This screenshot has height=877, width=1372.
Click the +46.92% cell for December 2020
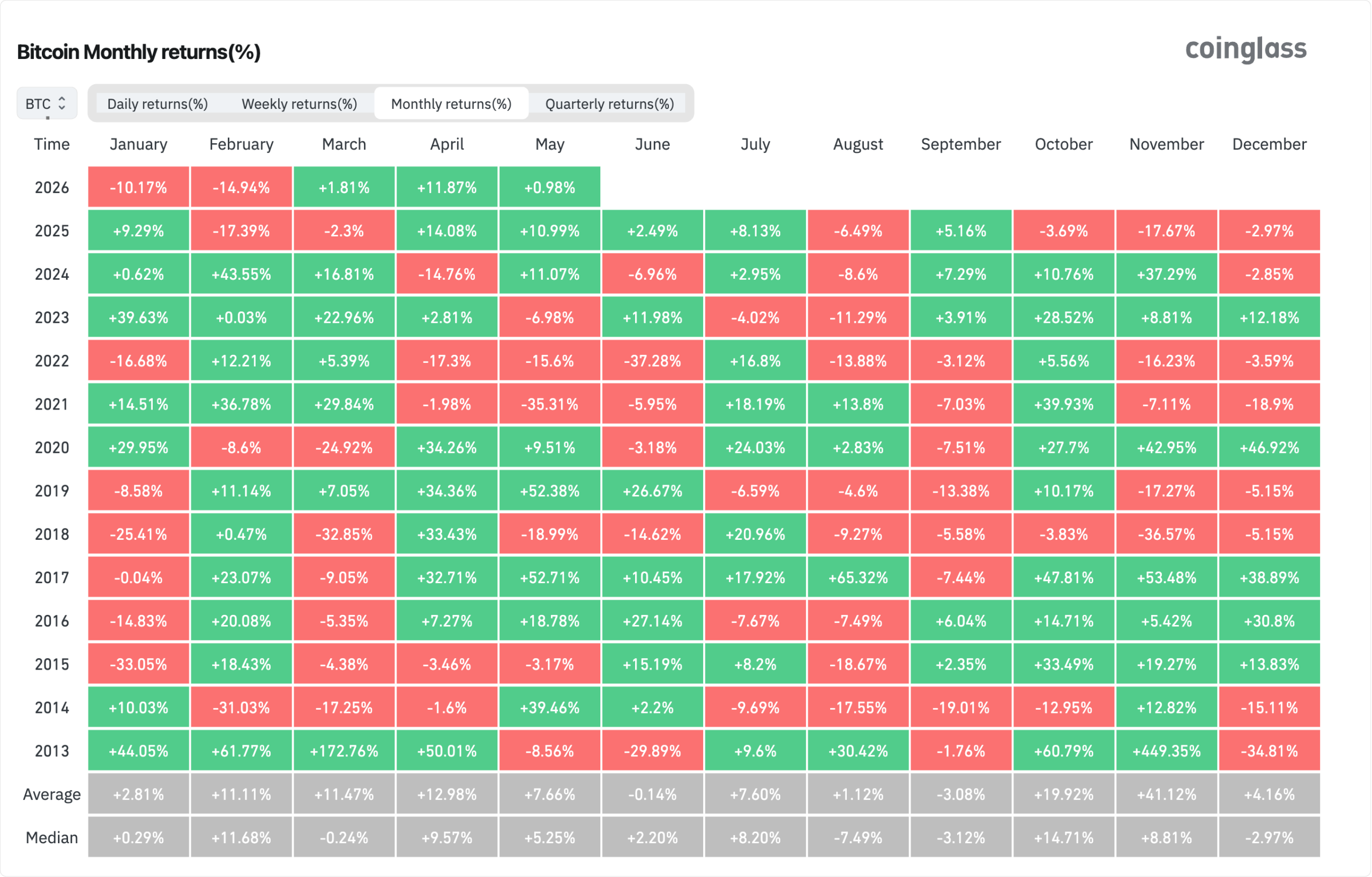click(x=1270, y=447)
